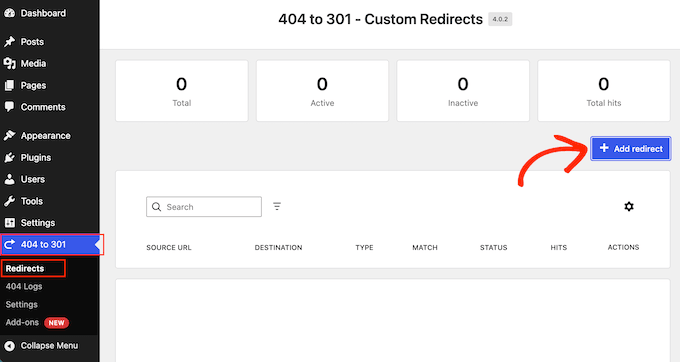680x362 pixels.
Task: Click the magnifier icon in Search
Action: tap(157, 207)
